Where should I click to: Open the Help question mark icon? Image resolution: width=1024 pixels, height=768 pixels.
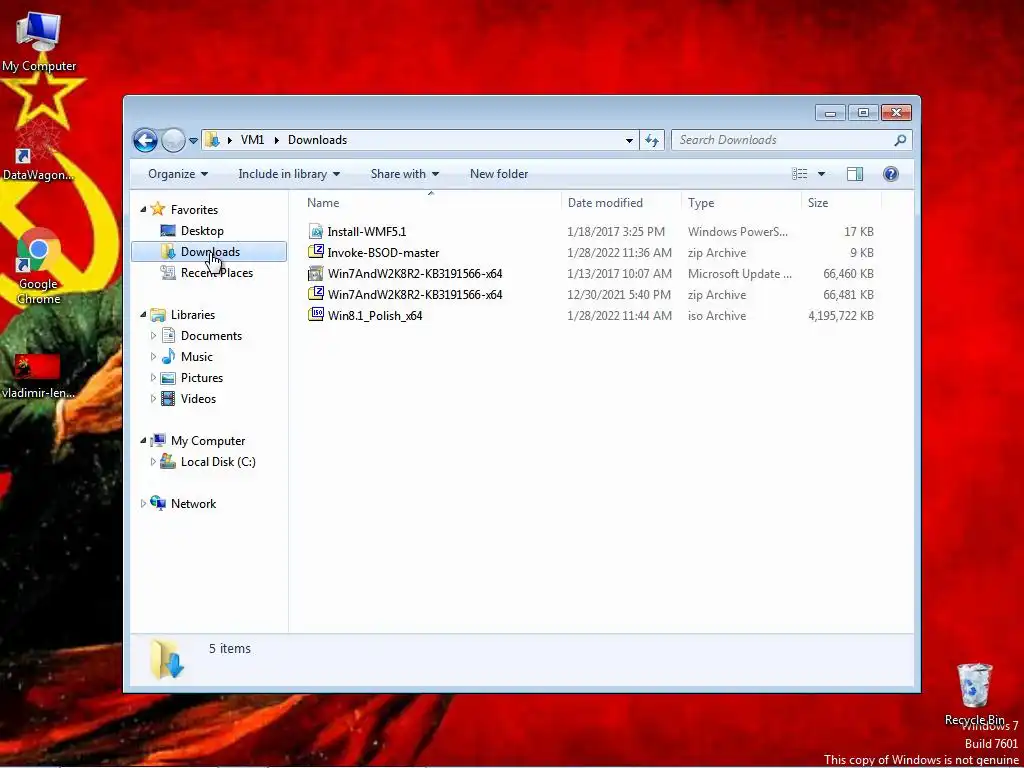891,174
